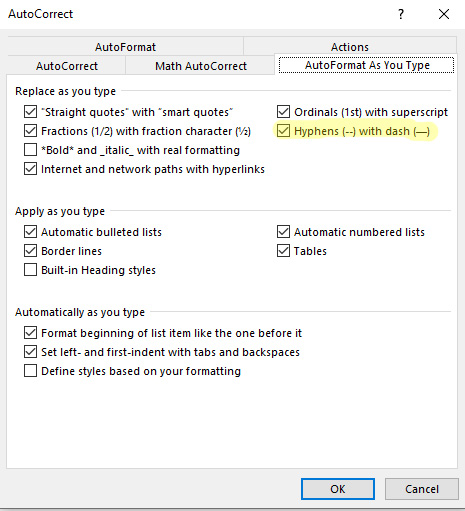Disable Hyphens with dash option

coord(283,131)
